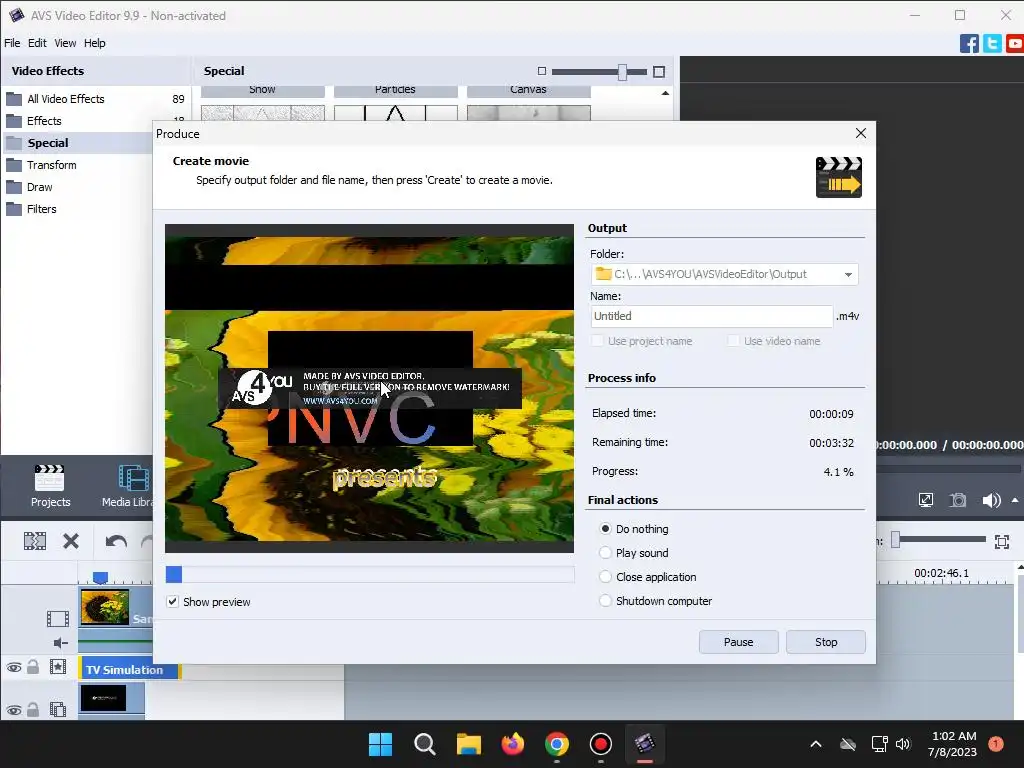Click the fullscreen preview icon

(926, 500)
